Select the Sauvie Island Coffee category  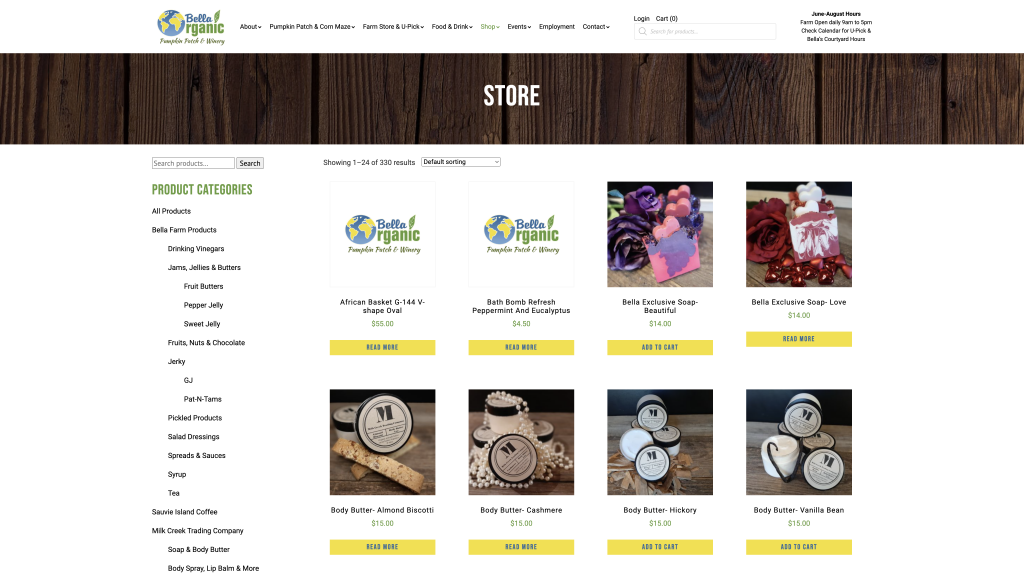tap(184, 512)
